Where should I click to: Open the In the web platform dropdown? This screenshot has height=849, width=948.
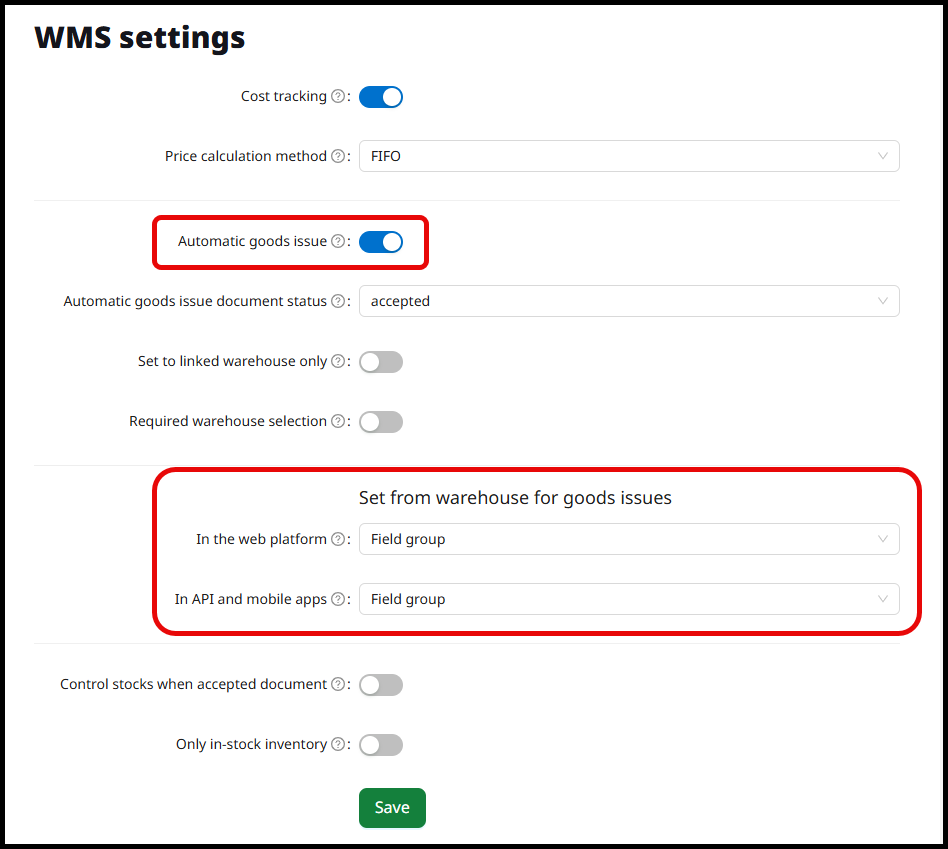pos(628,540)
